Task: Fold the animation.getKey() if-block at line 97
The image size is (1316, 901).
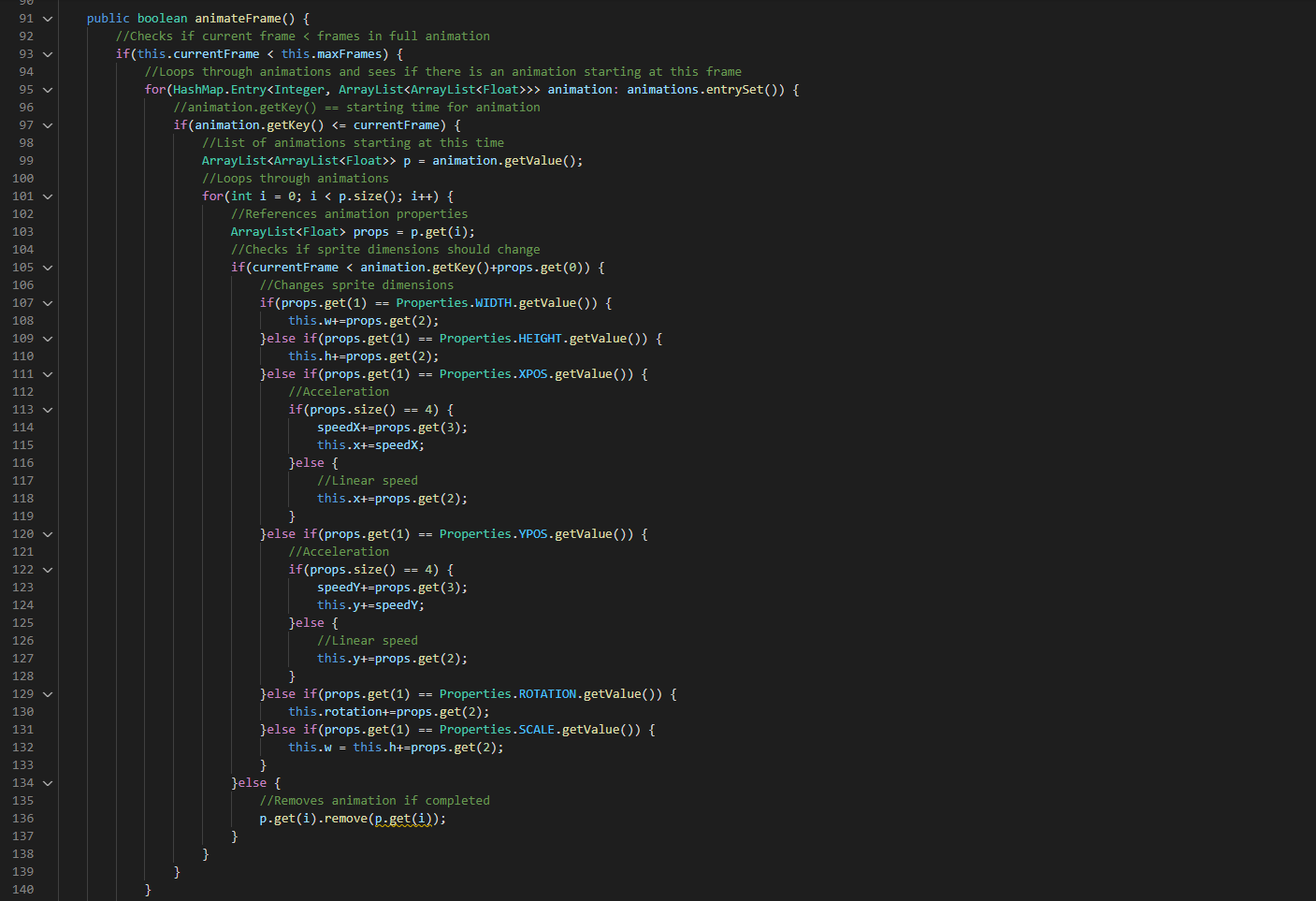Action: 48,125
